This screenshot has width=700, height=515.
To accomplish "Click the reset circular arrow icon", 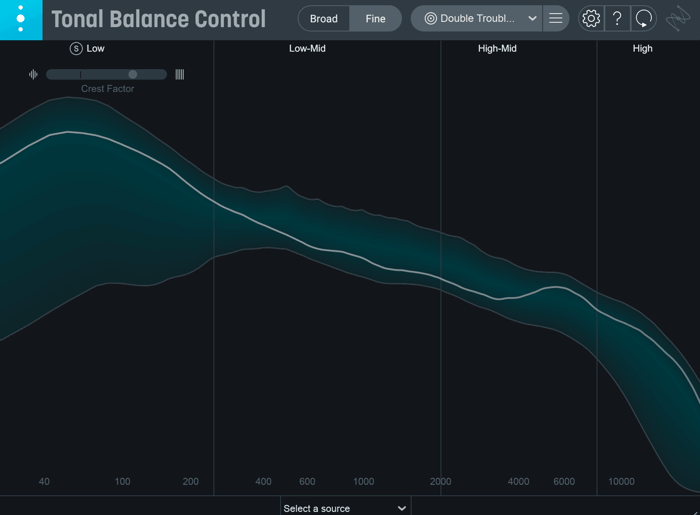I will 644,19.
